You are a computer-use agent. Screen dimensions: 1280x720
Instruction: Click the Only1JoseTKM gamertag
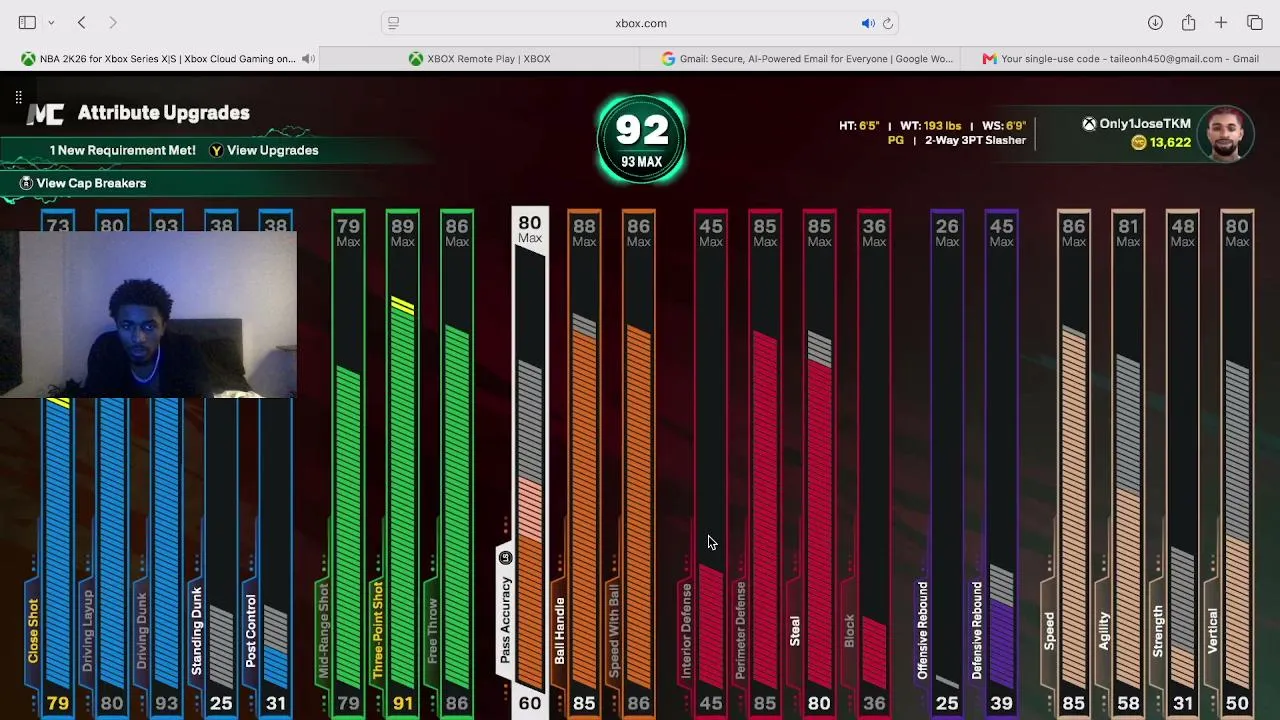click(x=1145, y=124)
